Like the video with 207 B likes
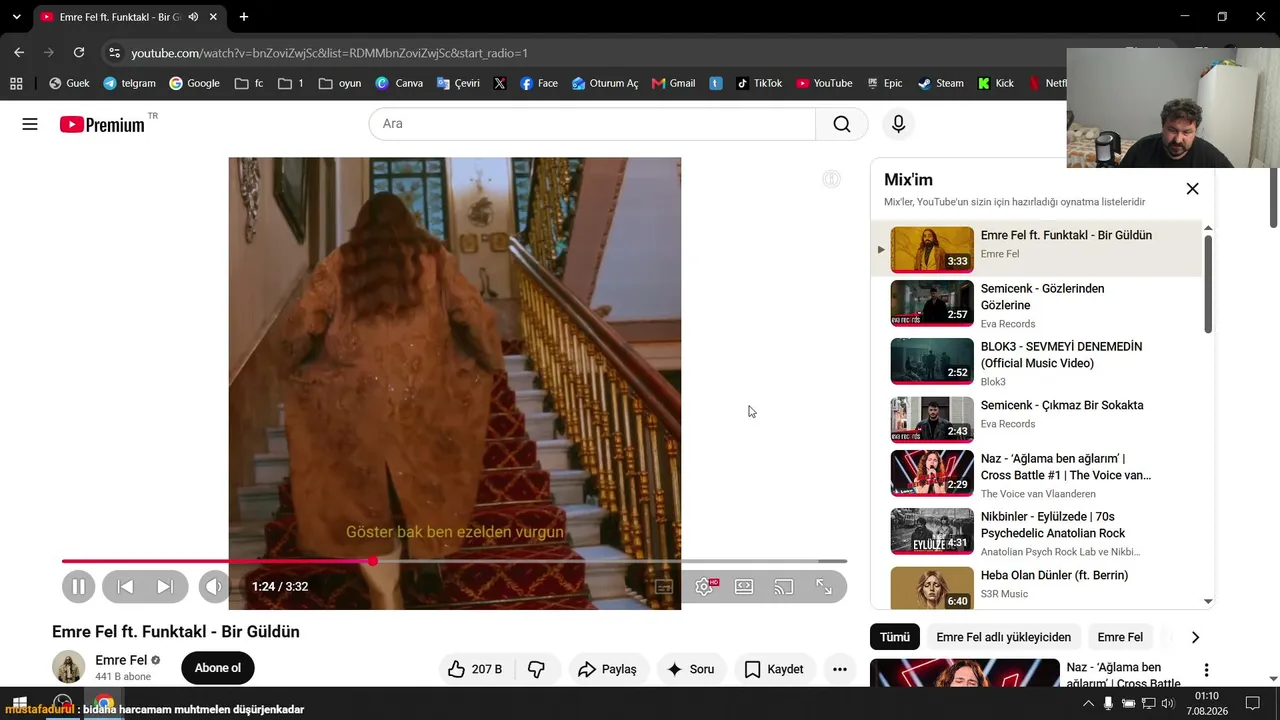The height and width of the screenshot is (720, 1280). pyautogui.click(x=475, y=669)
